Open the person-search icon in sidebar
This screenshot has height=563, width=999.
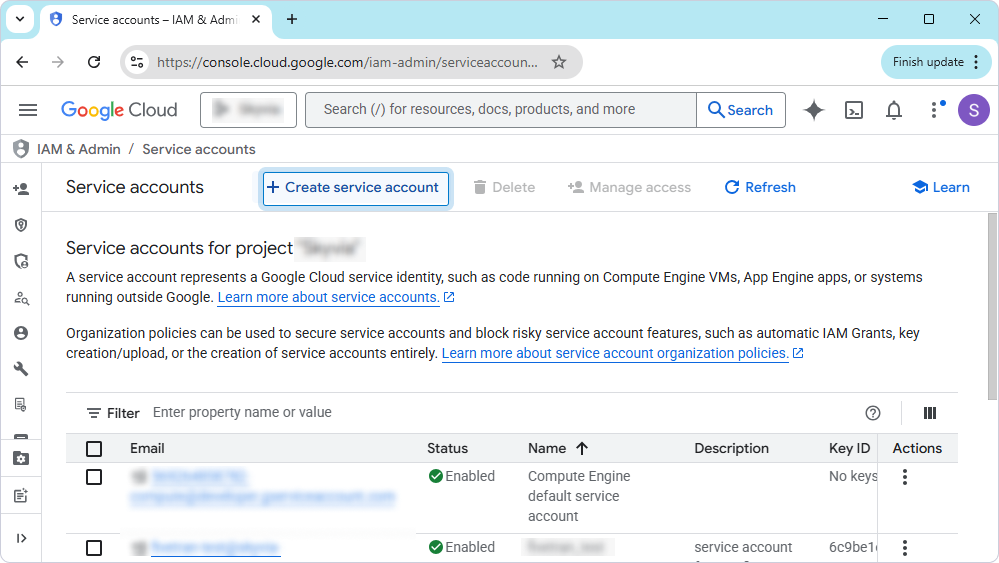click(x=21, y=297)
